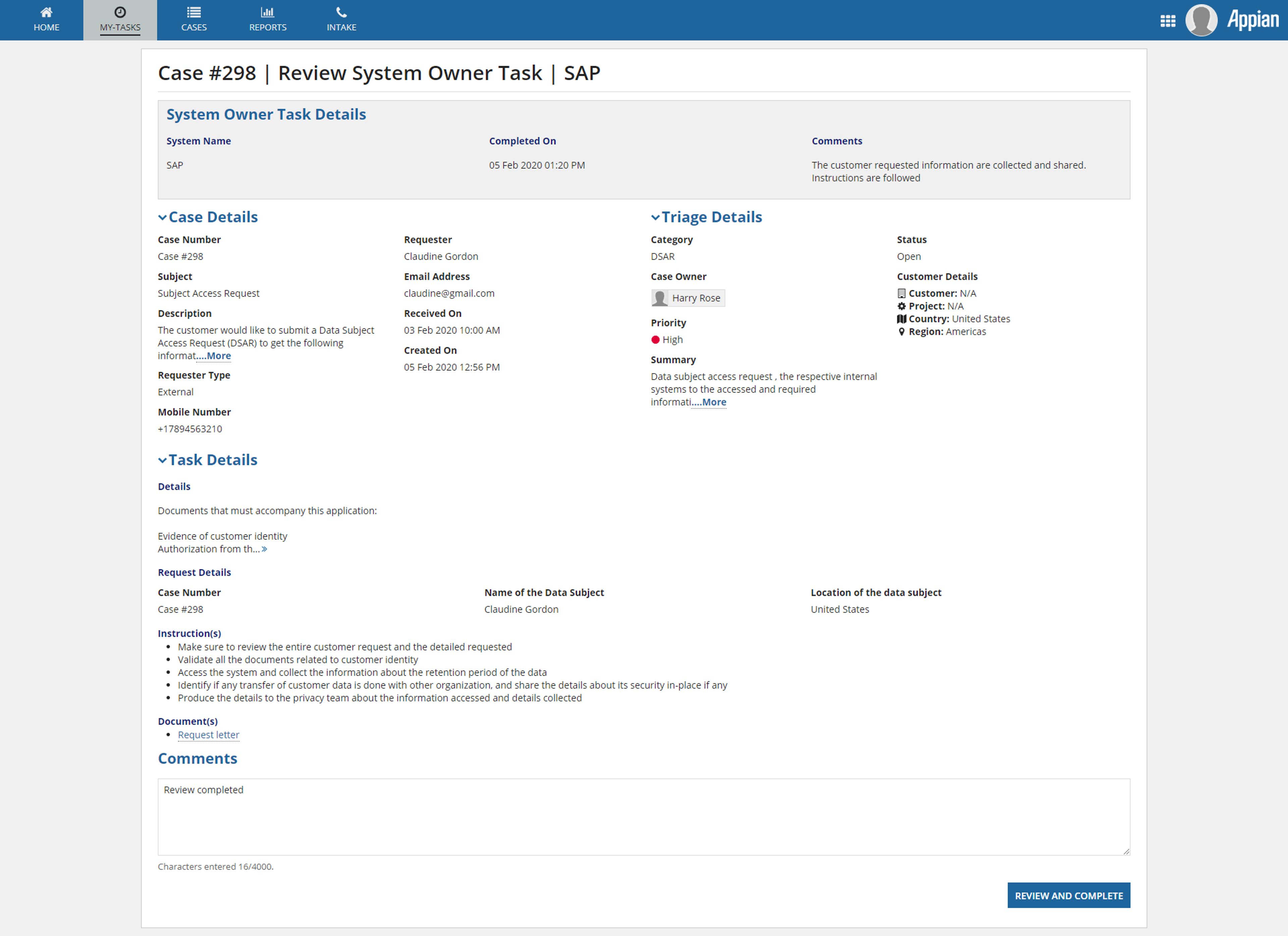Expand task details via double-arrow icon

tap(264, 549)
